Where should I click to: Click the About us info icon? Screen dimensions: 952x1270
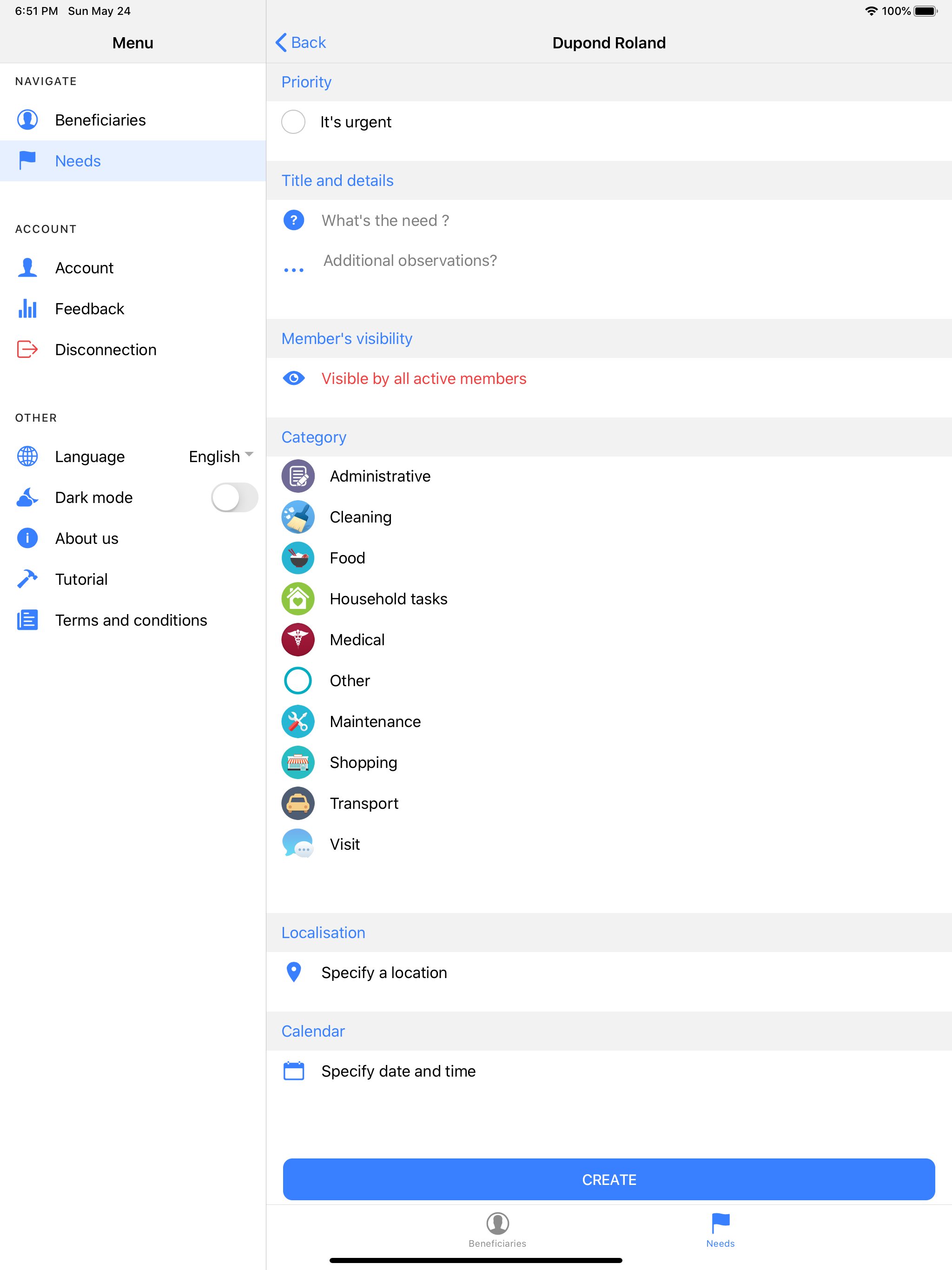coord(27,538)
